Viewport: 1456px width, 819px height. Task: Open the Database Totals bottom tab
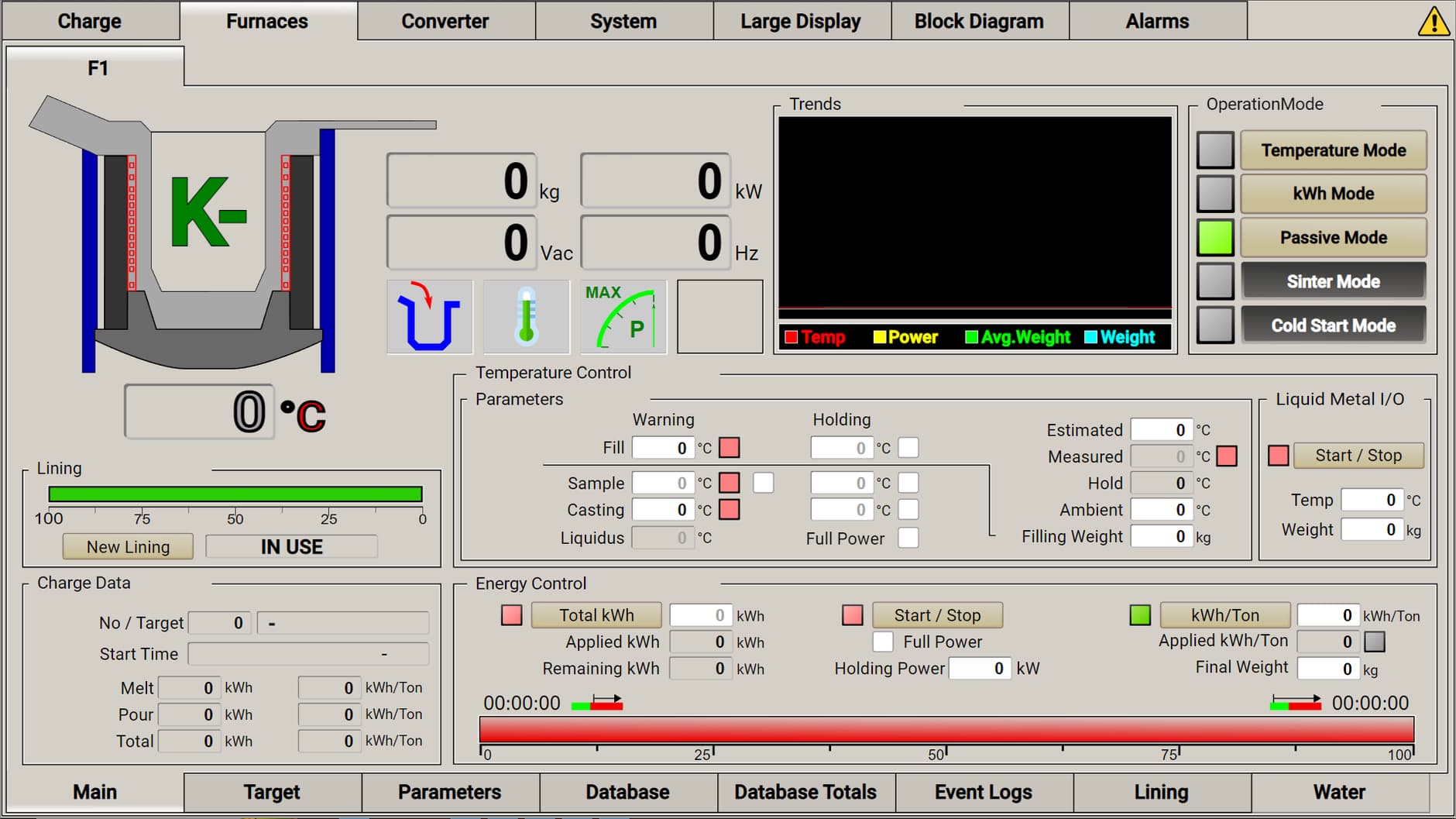click(805, 792)
